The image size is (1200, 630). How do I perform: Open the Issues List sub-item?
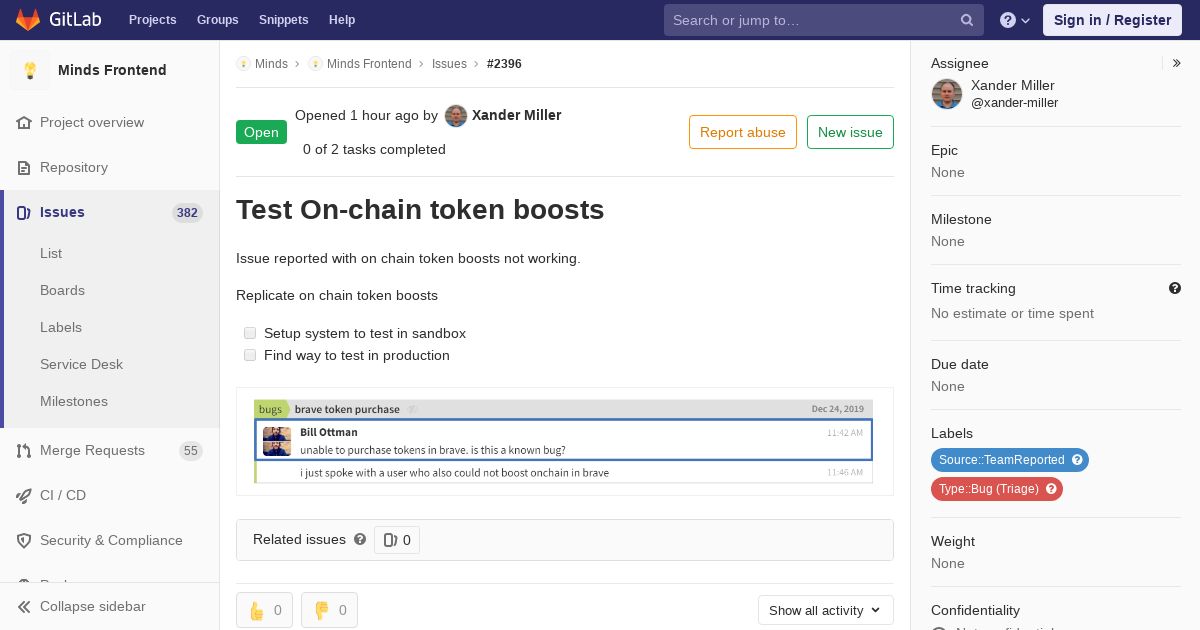51,254
